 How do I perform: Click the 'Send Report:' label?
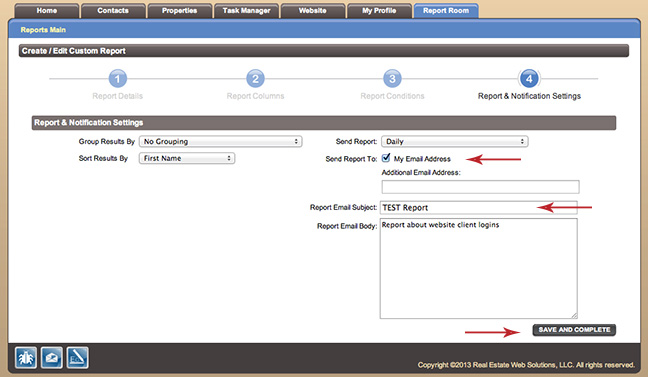coord(356,141)
